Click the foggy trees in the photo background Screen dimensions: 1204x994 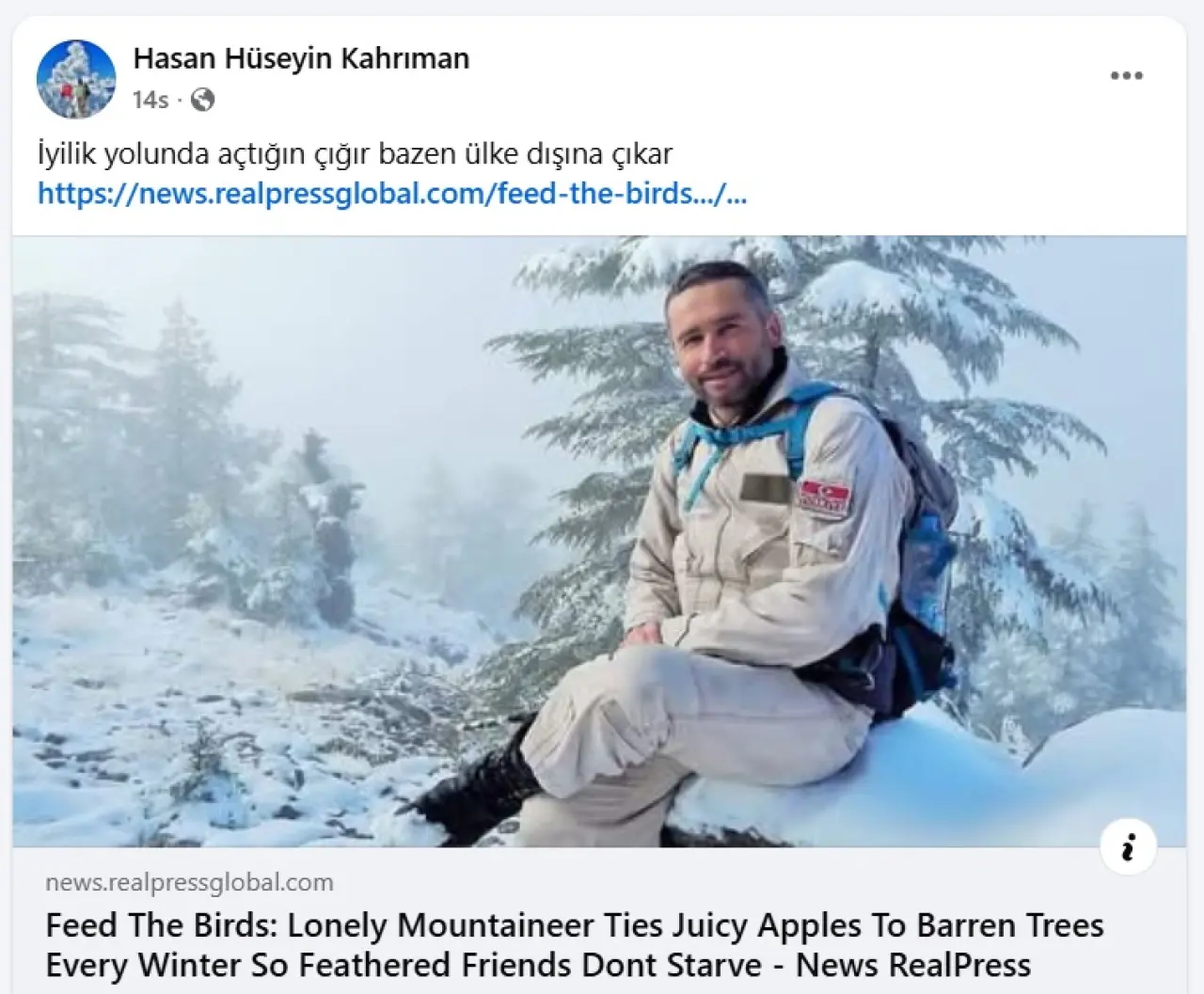click(x=188, y=442)
